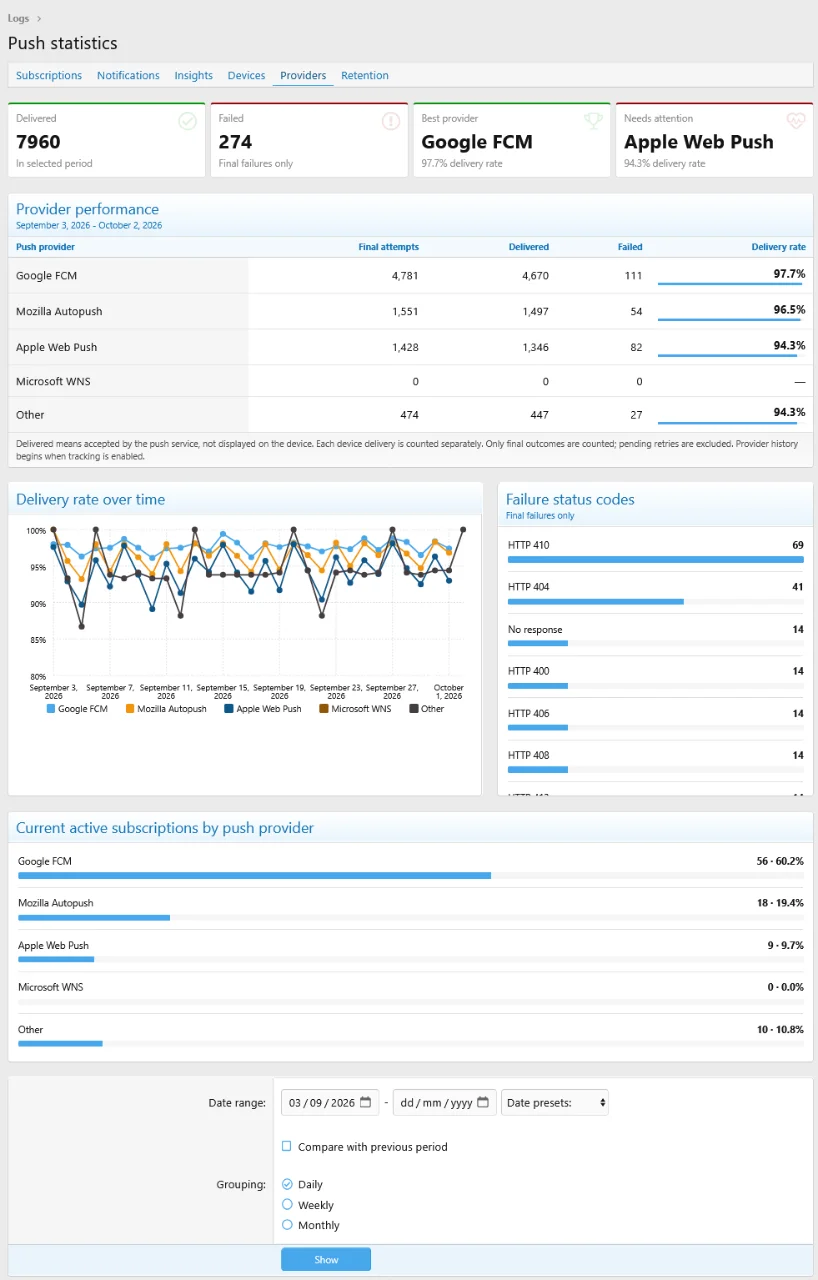Viewport: 818px width, 1280px height.
Task: Select the Providers tab
Action: click(303, 75)
